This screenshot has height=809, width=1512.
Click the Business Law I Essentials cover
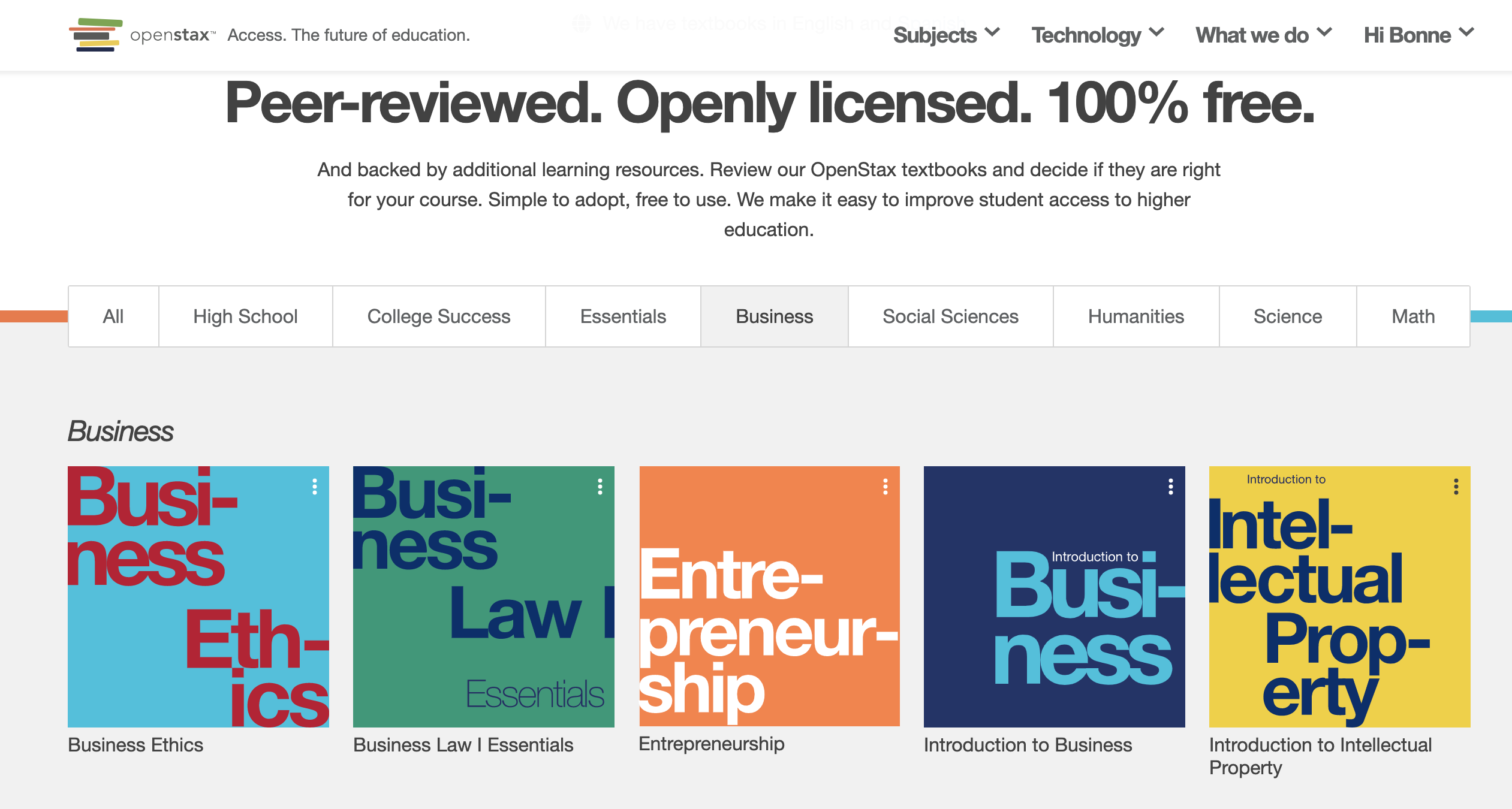[483, 596]
